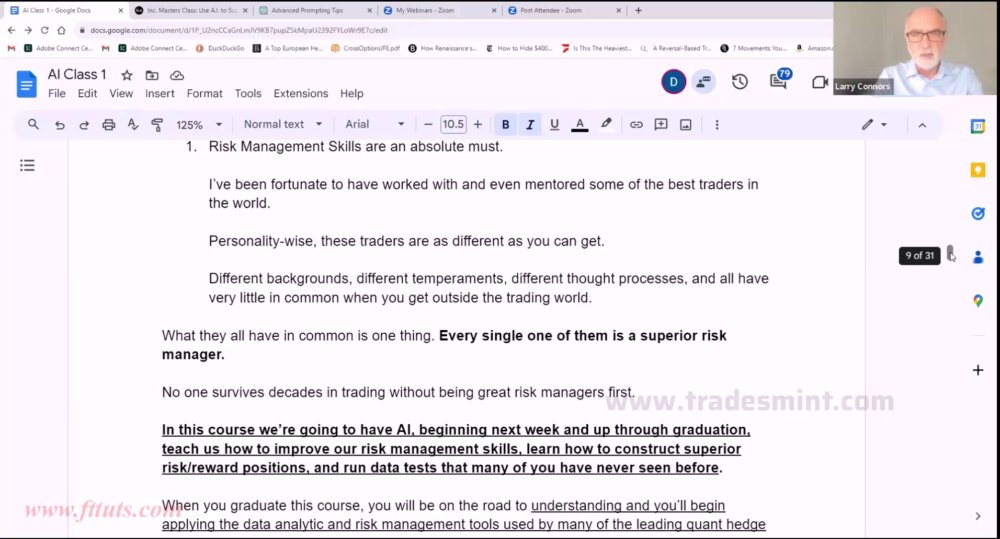Hide the side panel with the right chevron

[x=978, y=516]
